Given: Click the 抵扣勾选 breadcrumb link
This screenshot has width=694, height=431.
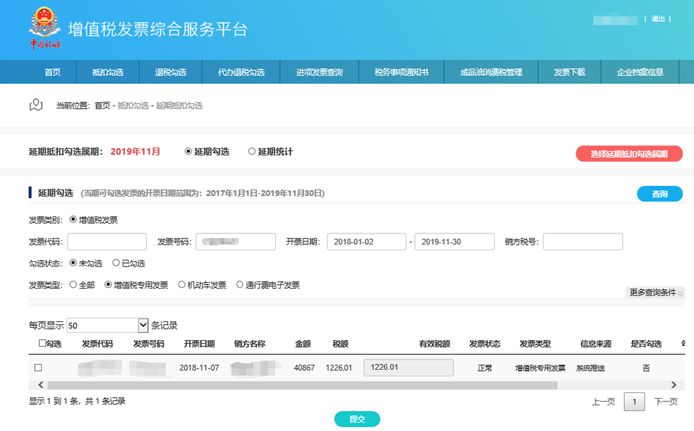Looking at the screenshot, I should [x=133, y=105].
